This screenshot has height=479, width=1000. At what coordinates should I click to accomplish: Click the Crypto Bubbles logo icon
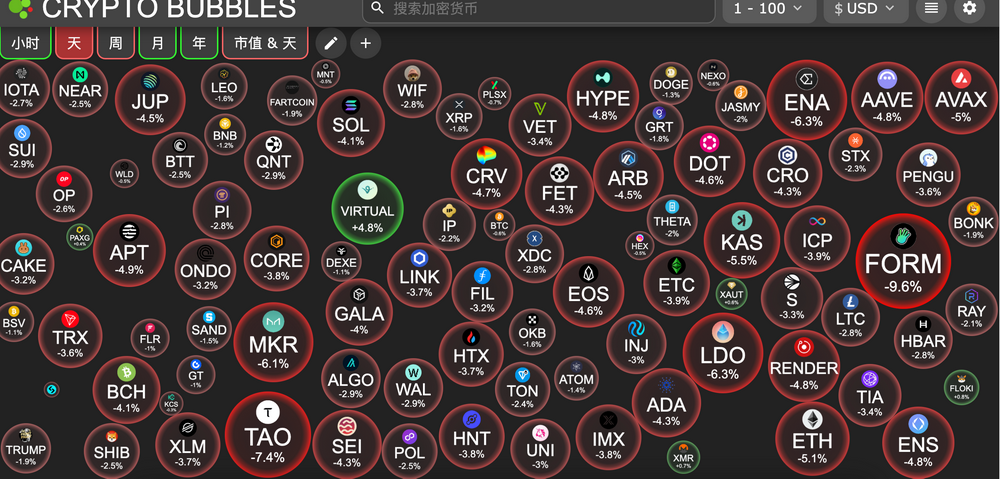[19, 8]
